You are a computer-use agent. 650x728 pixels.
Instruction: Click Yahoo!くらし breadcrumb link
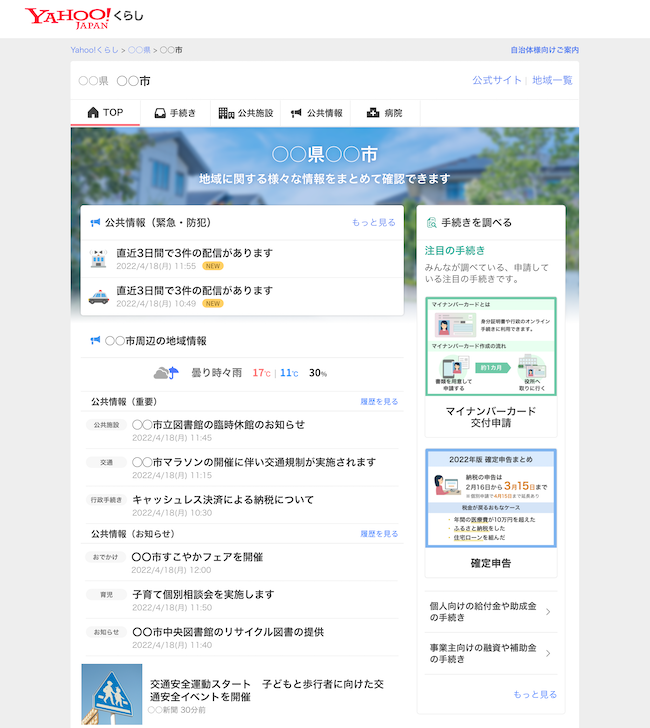click(95, 50)
